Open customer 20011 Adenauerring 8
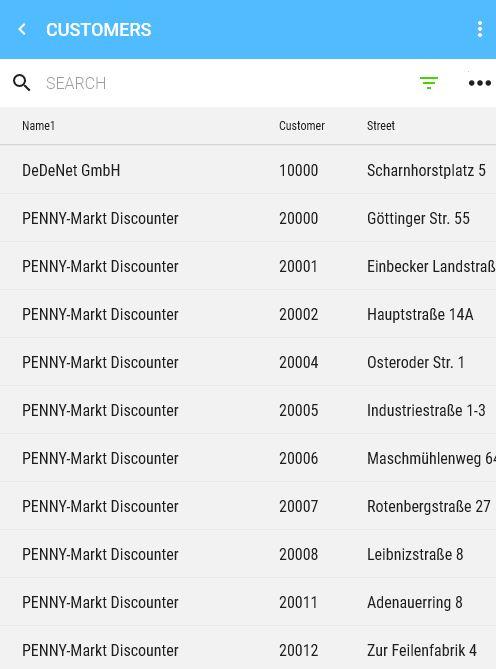The width and height of the screenshot is (496, 669). coord(248,602)
